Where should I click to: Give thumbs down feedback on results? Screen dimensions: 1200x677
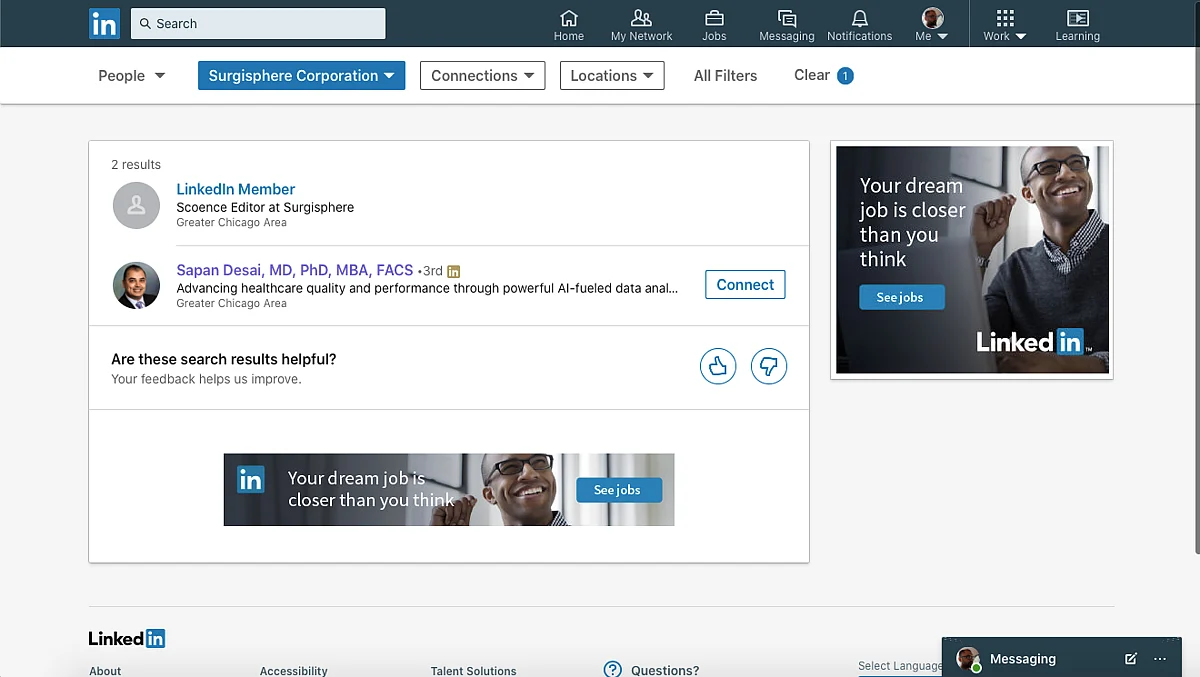pos(769,366)
